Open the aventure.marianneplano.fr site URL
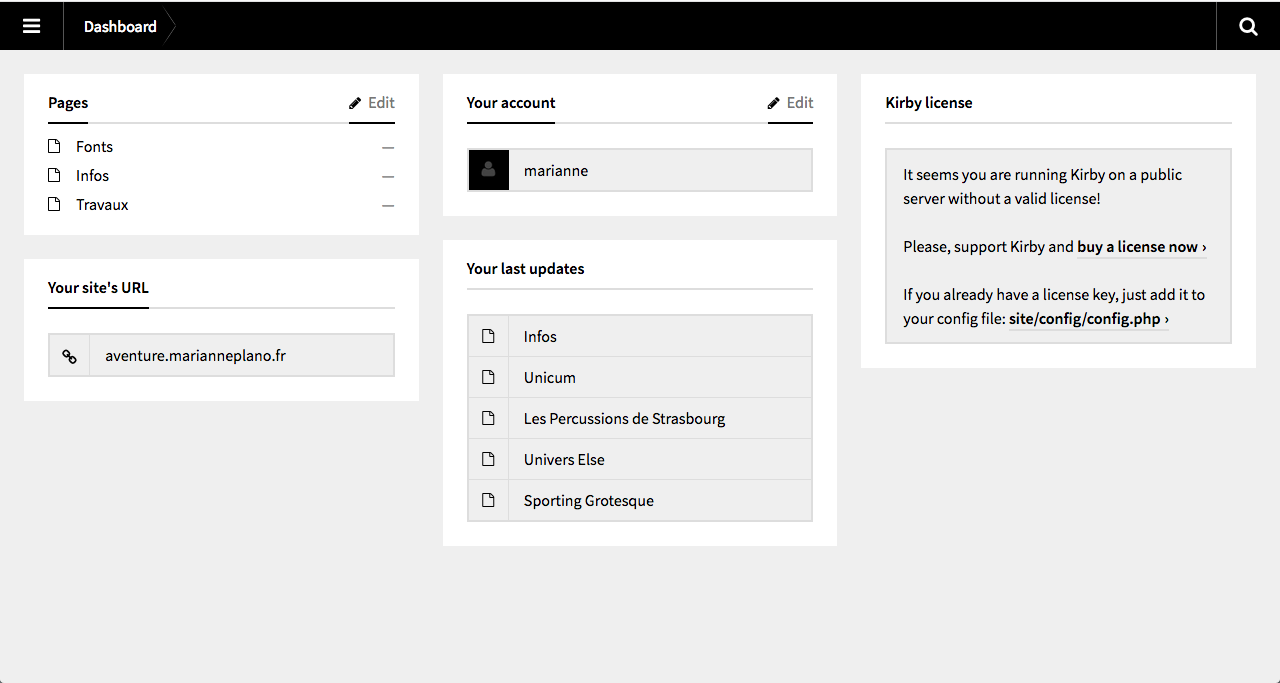This screenshot has height=683, width=1280. 196,356
